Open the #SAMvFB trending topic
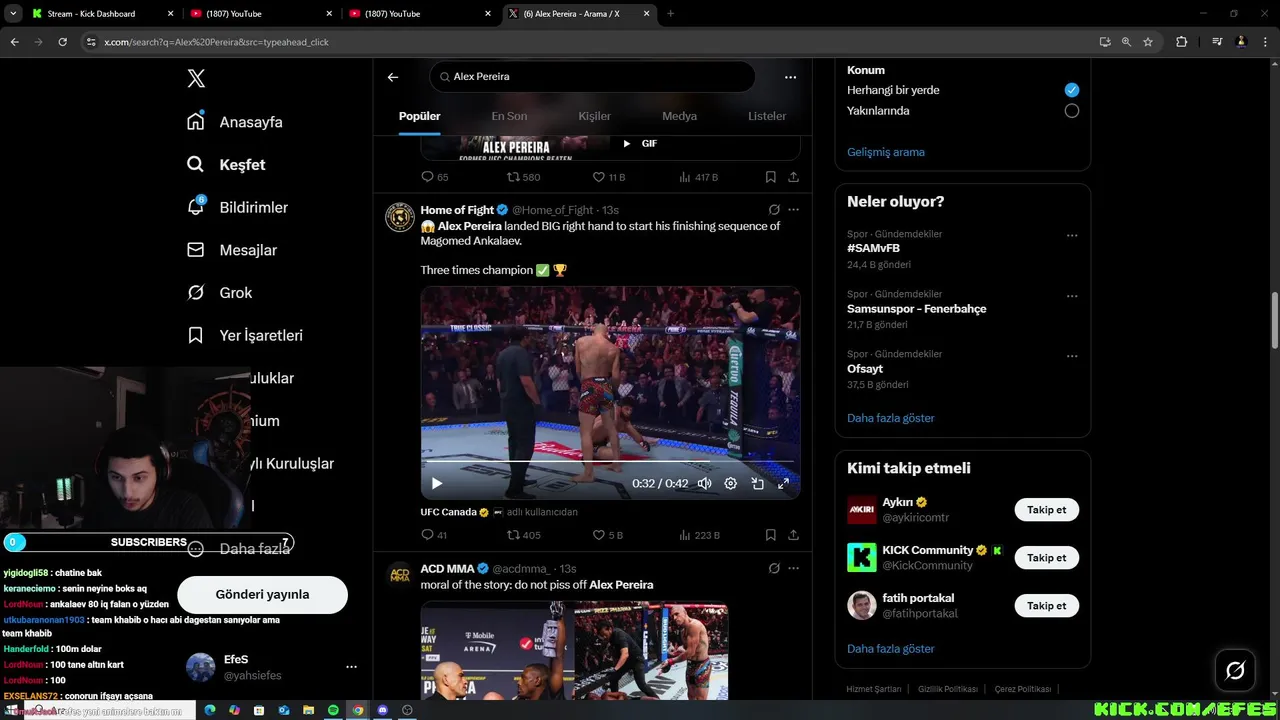Image resolution: width=1280 pixels, height=720 pixels. (x=873, y=248)
